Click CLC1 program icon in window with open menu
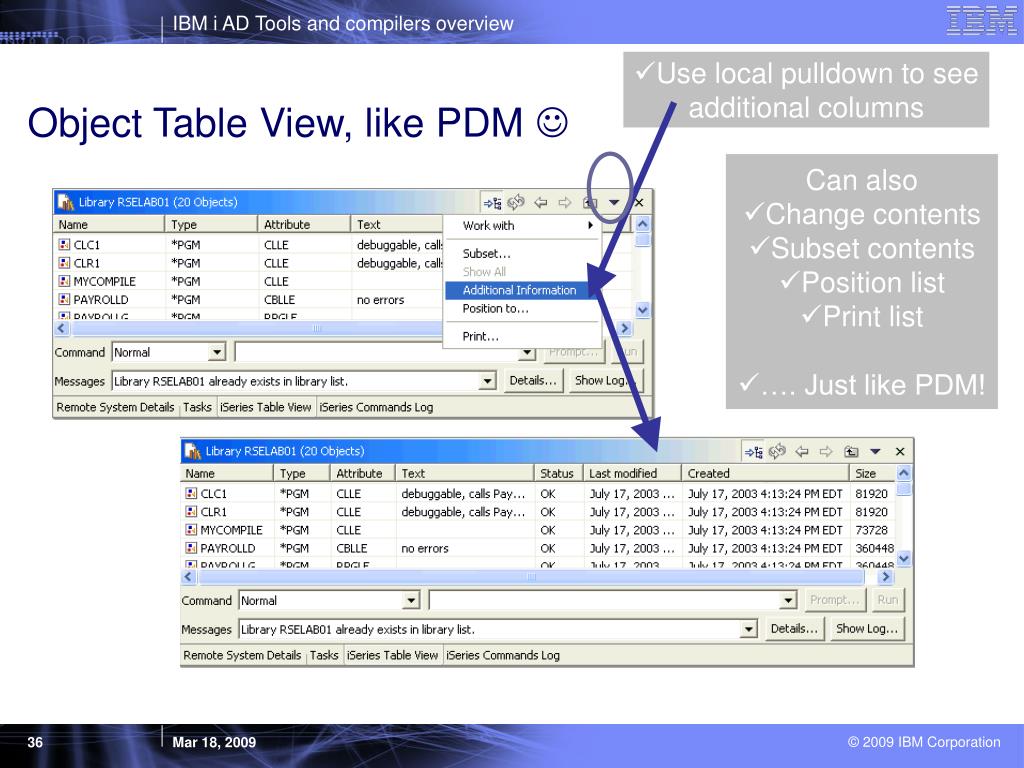This screenshot has height=768, width=1024. [64, 245]
